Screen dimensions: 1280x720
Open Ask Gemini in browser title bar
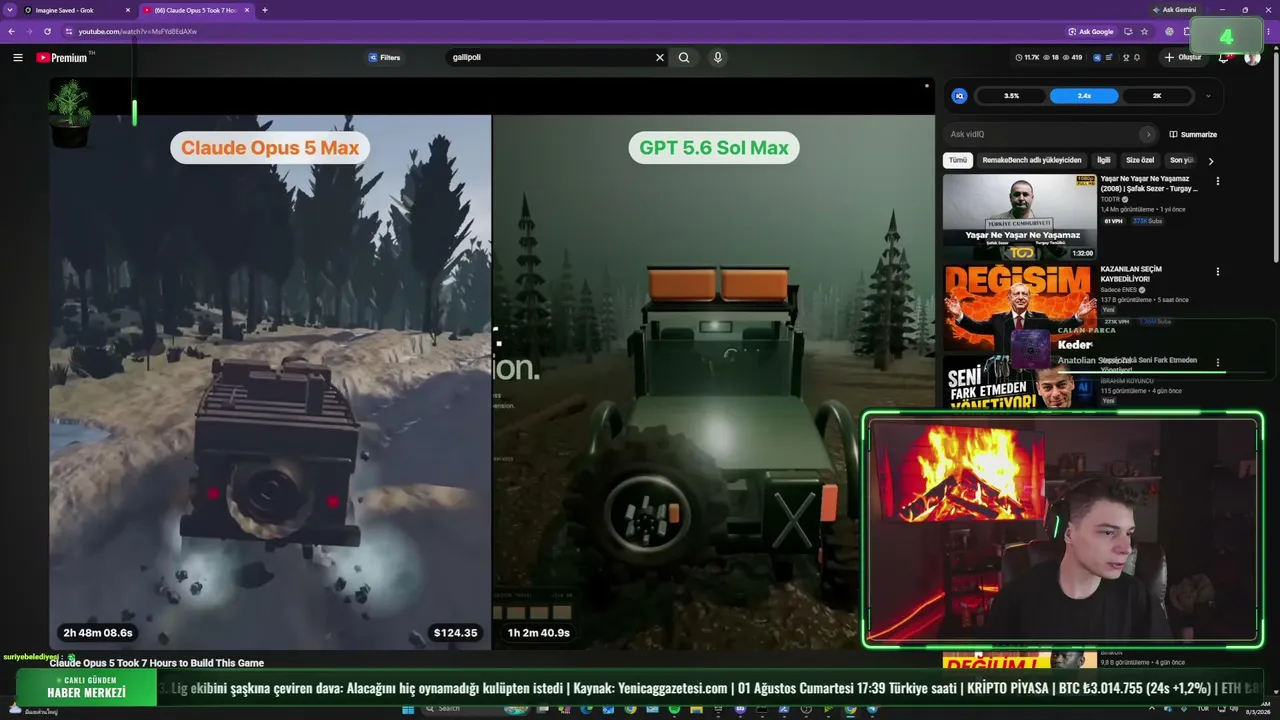[x=1173, y=9]
